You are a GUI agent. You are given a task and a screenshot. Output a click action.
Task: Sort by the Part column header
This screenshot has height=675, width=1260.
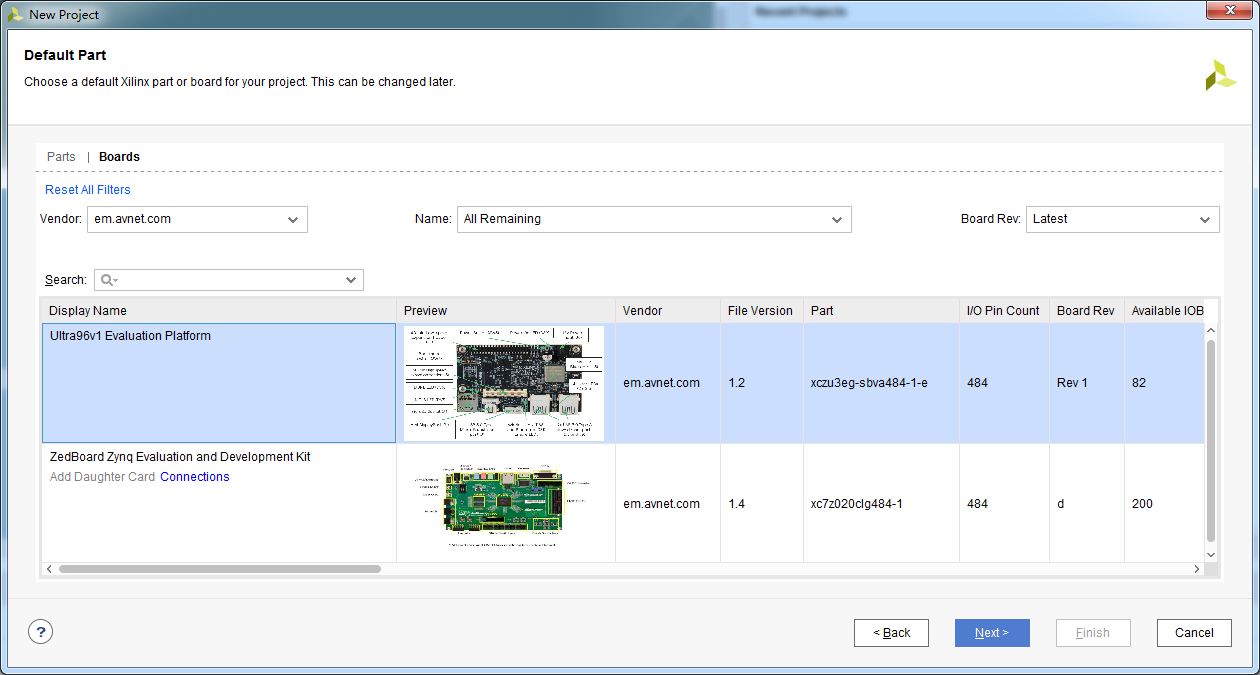(881, 311)
